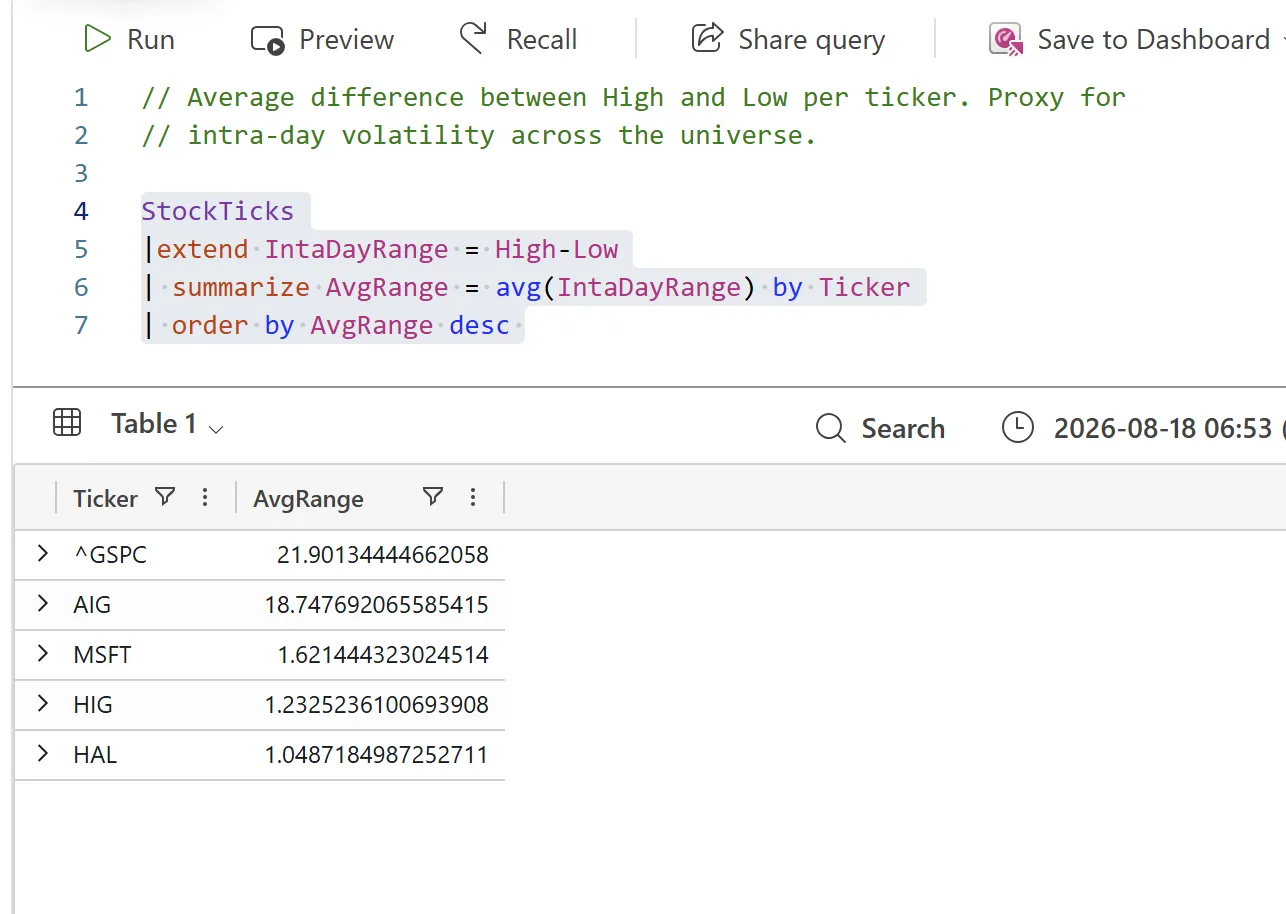Expand the MSFT row

[x=42, y=654]
